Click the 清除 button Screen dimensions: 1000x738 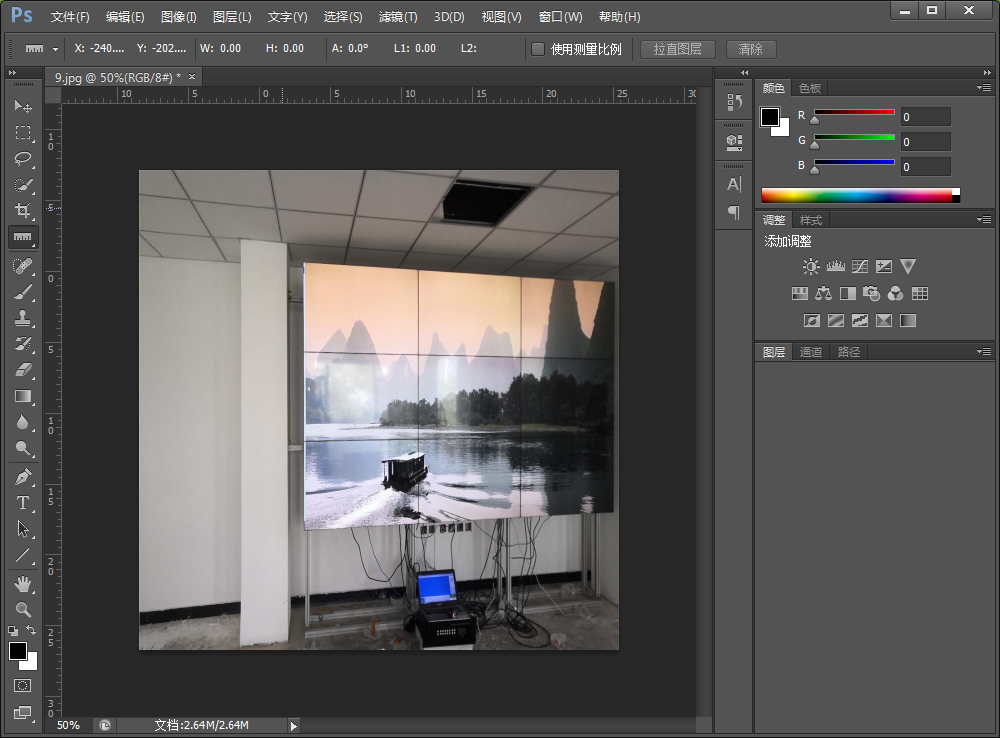point(750,48)
